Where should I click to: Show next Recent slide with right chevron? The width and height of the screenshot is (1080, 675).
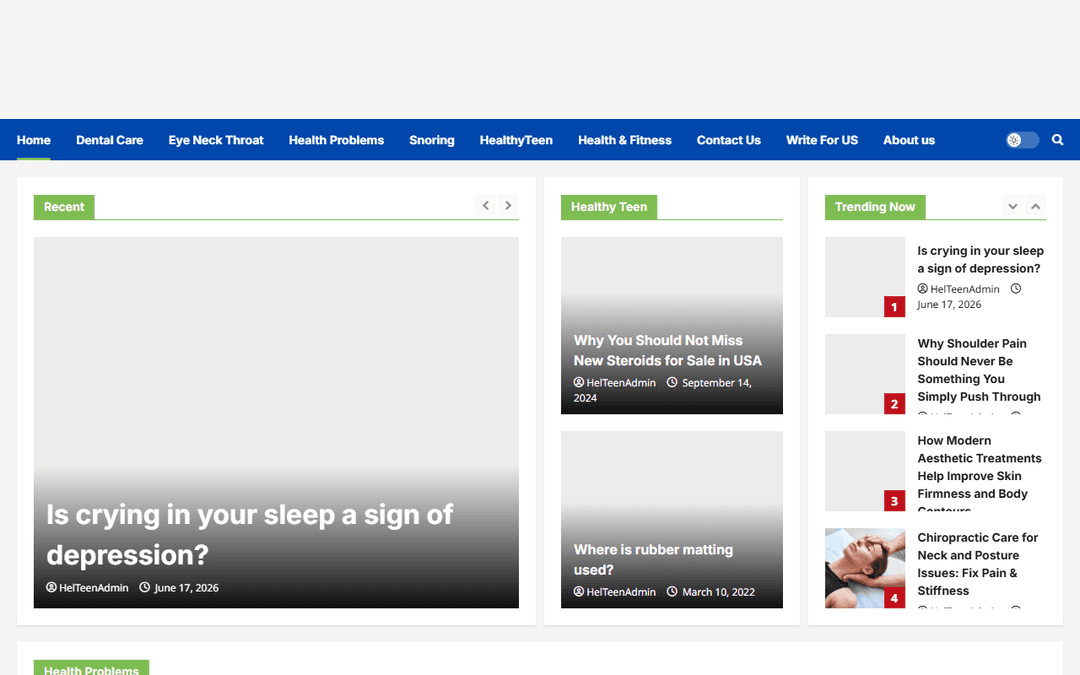click(x=508, y=205)
